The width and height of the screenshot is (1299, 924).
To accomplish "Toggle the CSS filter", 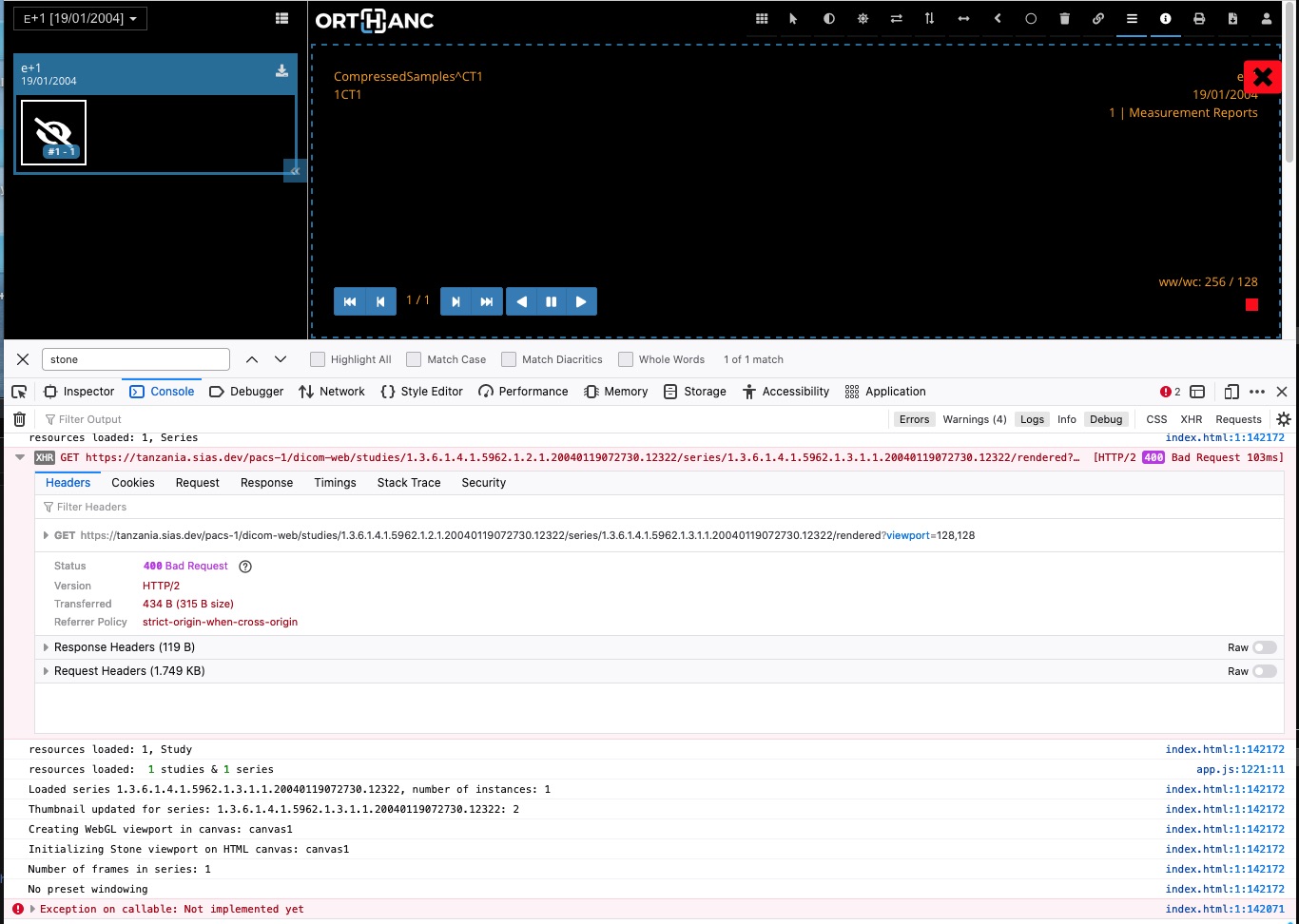I will [x=1156, y=419].
